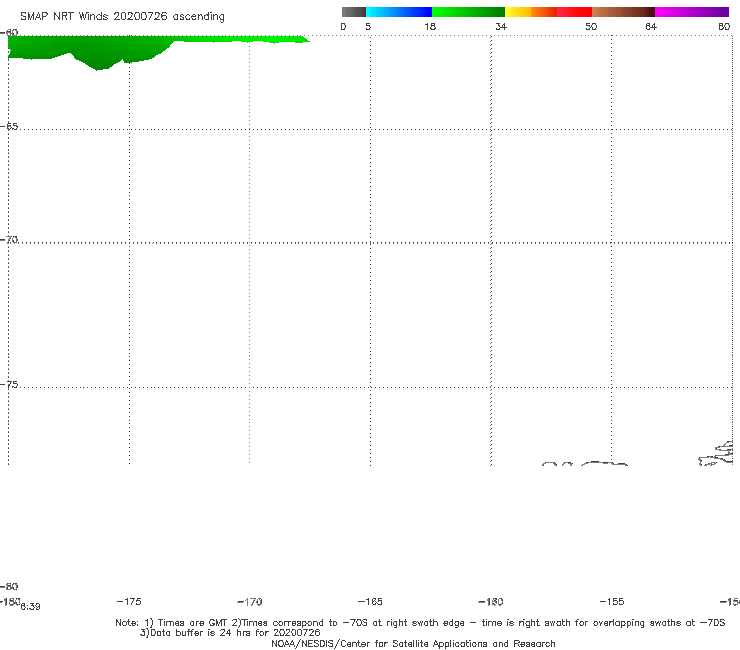Screen dimensions: 740x650
Task: Click the magenta-purple 64–80 color bar segment
Action: (x=692, y=12)
